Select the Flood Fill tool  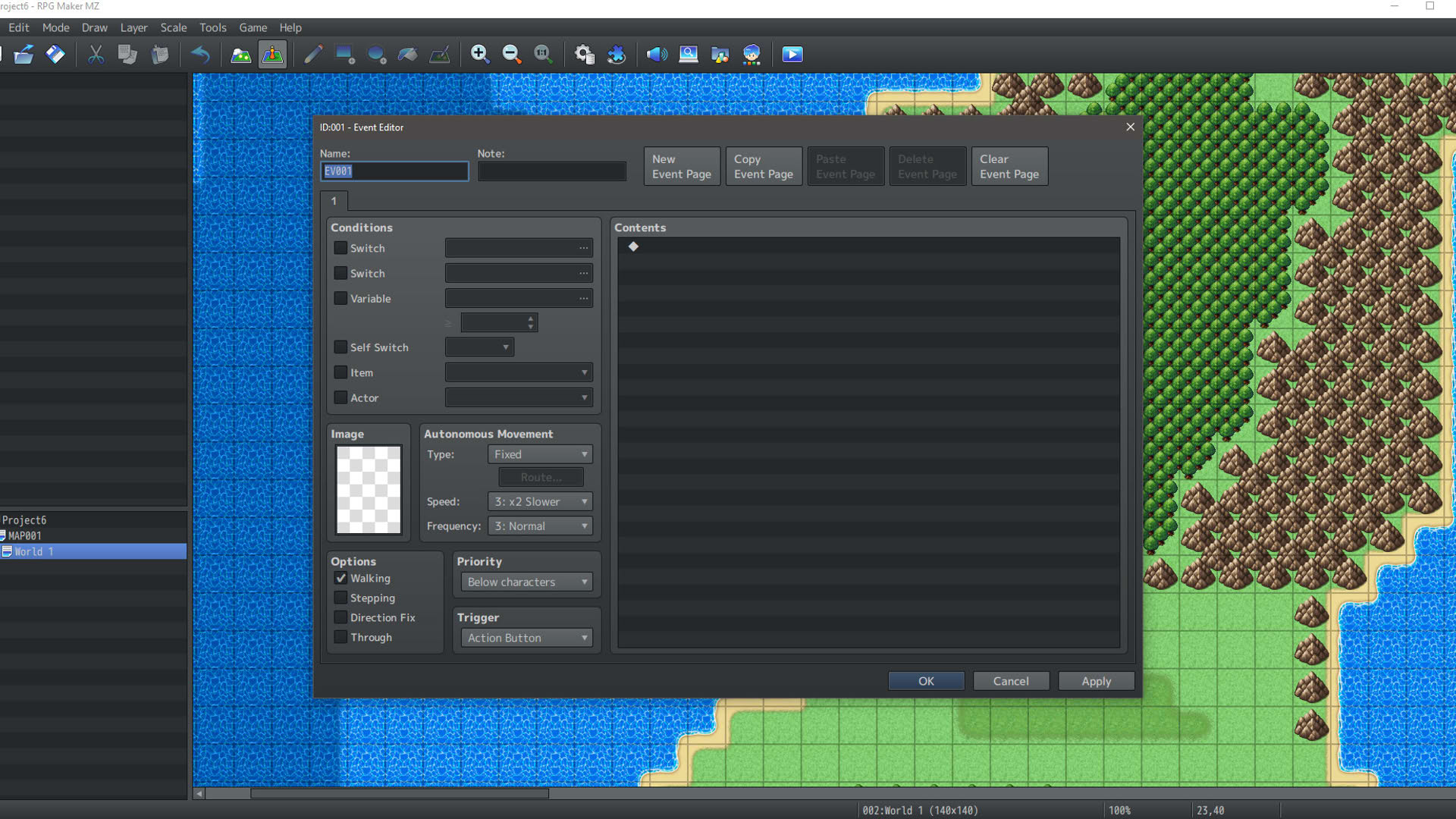[408, 55]
